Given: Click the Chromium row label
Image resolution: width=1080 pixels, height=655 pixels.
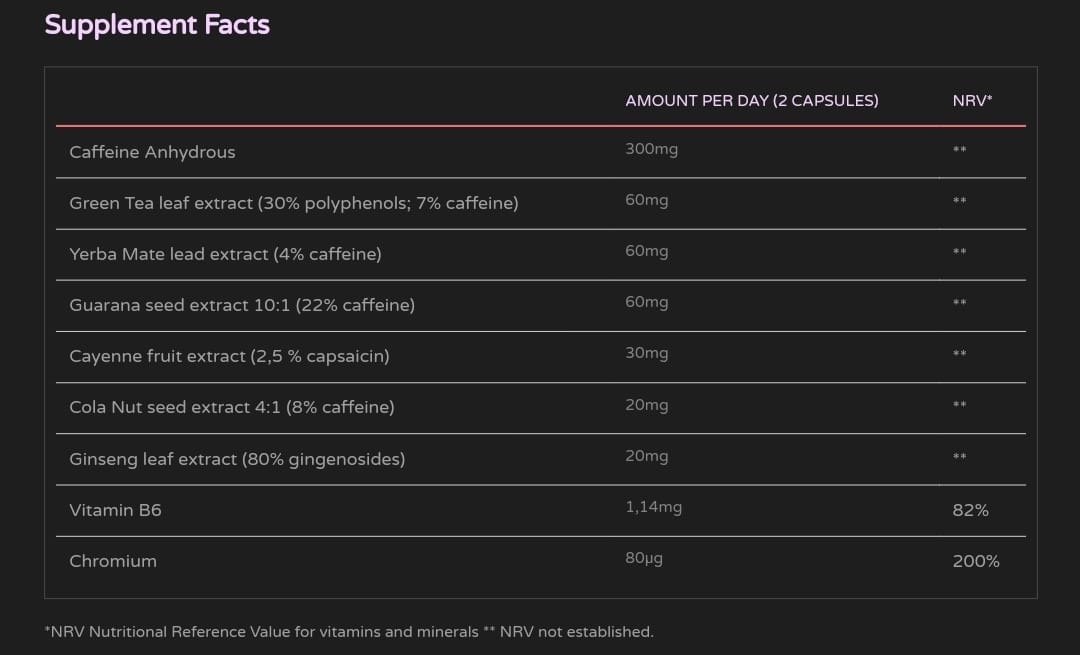Looking at the screenshot, I should tap(113, 561).
